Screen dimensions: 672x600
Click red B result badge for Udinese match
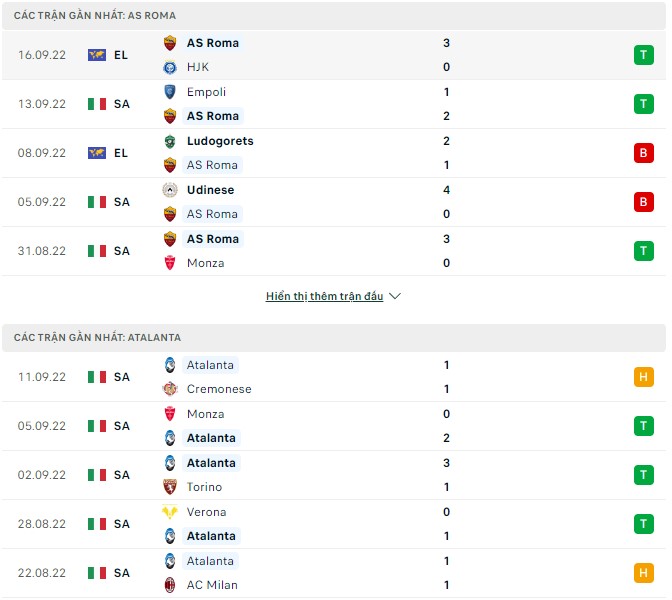[643, 202]
